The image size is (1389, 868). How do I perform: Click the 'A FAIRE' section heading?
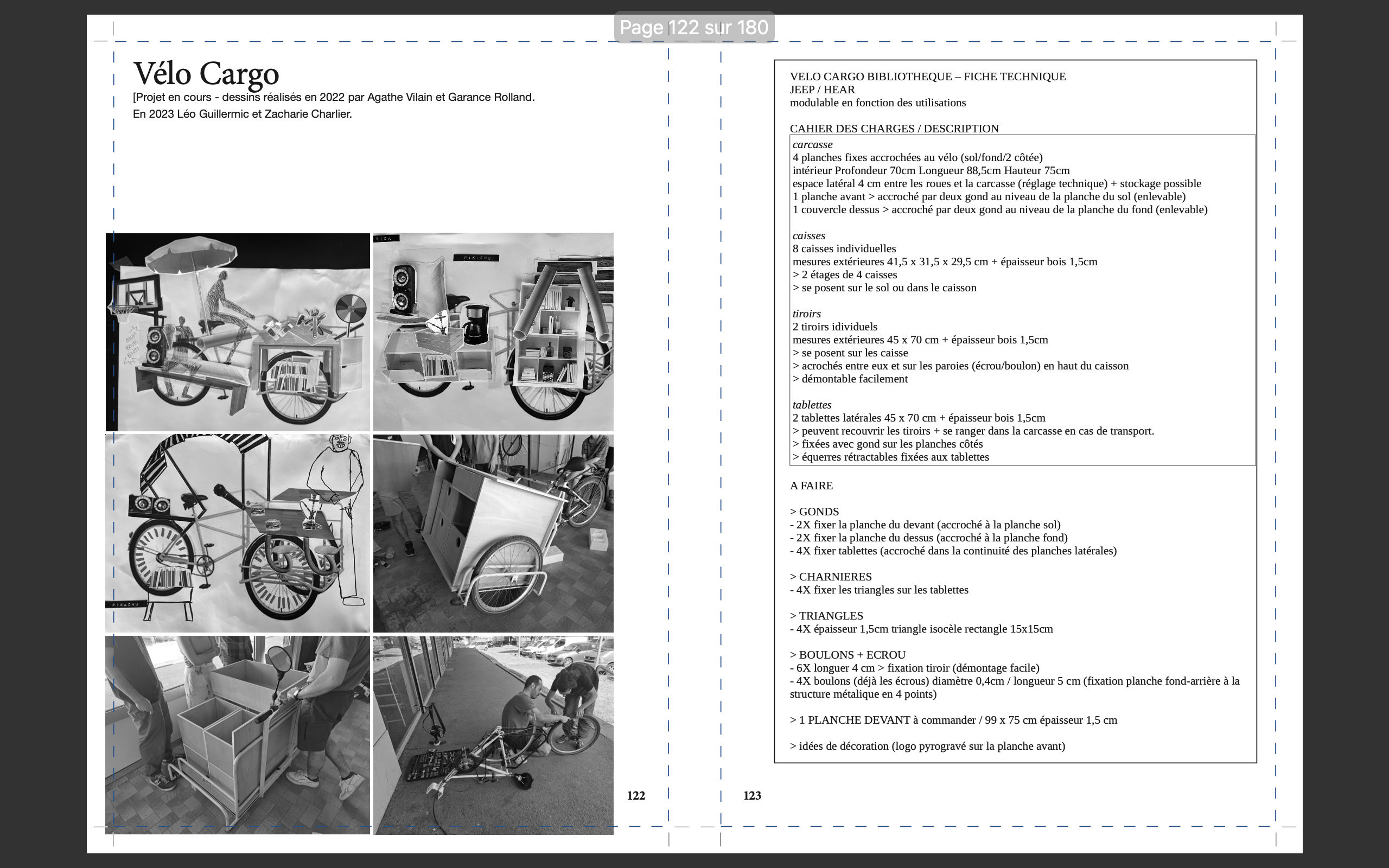(811, 486)
